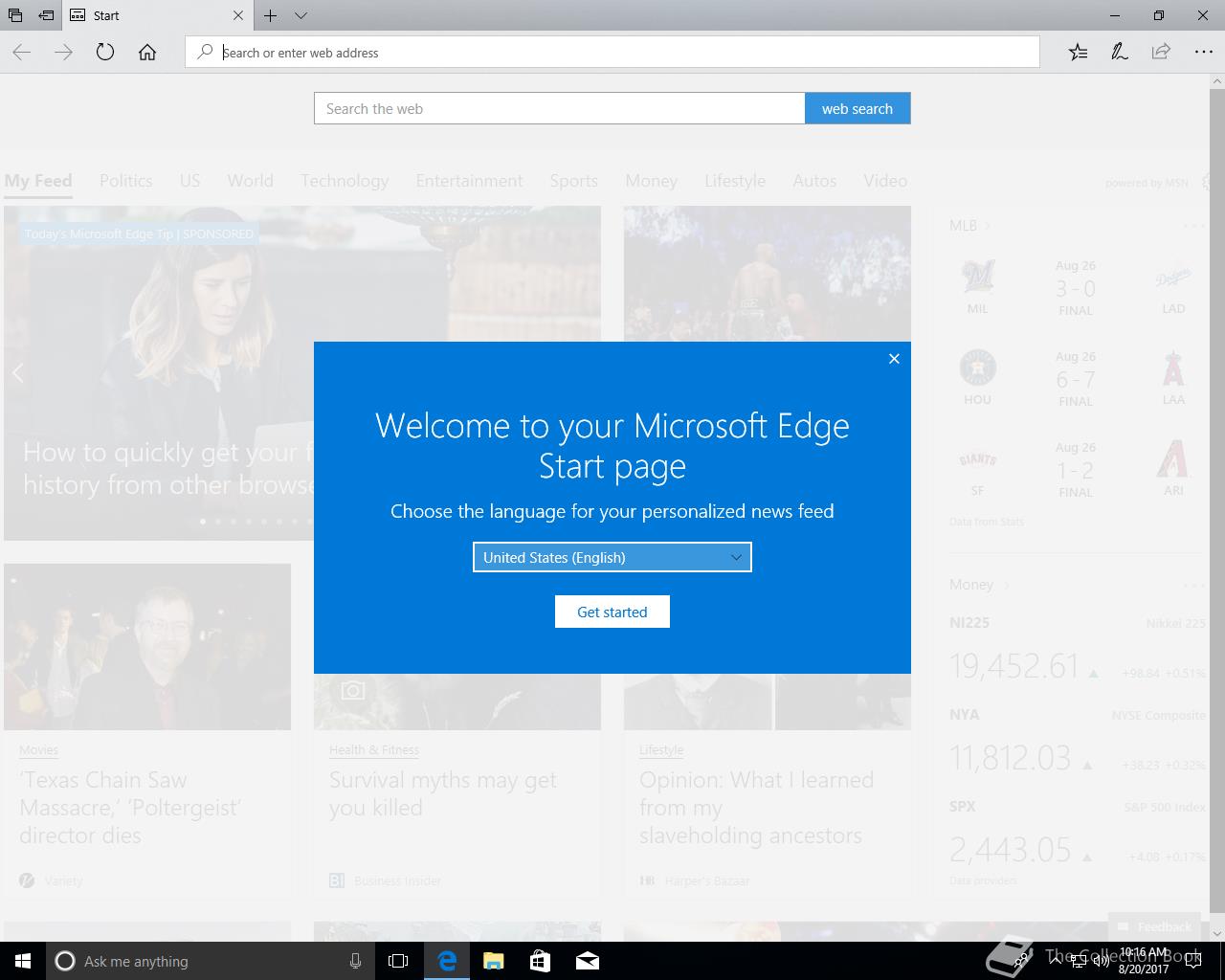Viewport: 1225px width, 980px height.
Task: Click the Edge taskbar icon
Action: pyautogui.click(x=447, y=961)
